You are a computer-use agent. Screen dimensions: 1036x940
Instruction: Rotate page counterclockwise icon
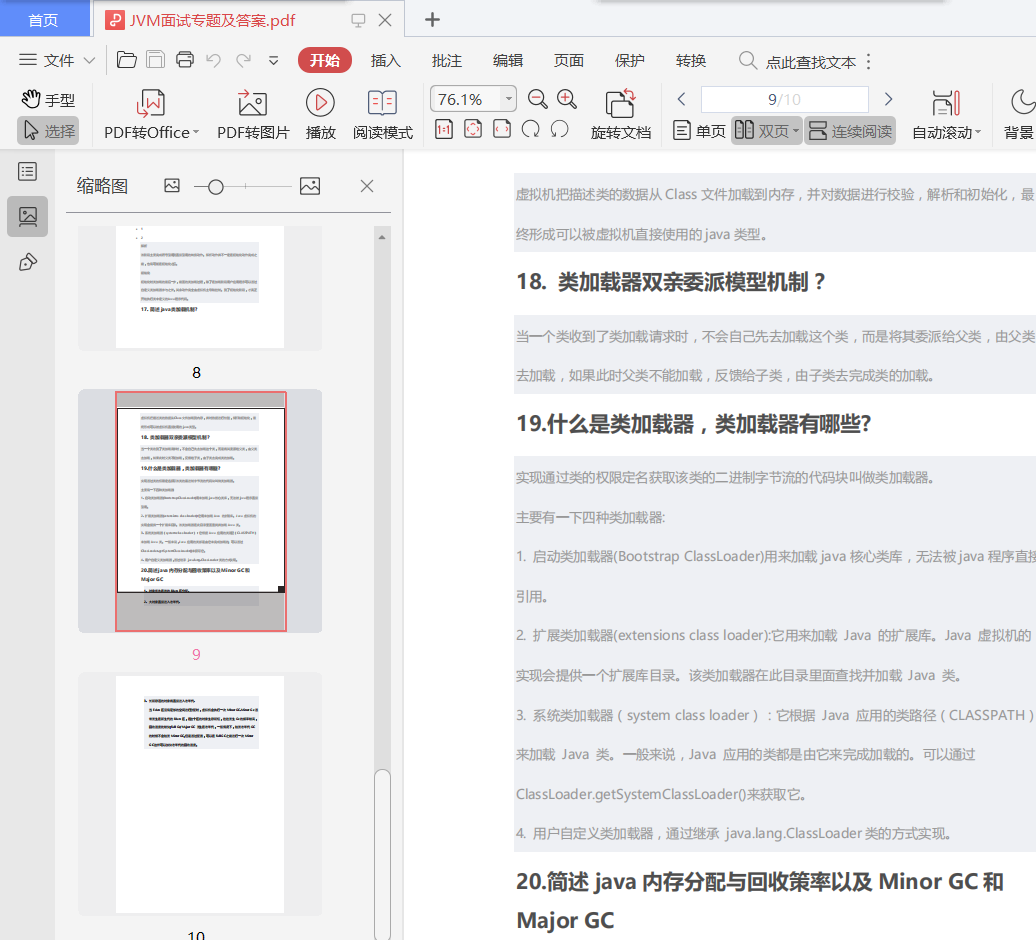[560, 129]
